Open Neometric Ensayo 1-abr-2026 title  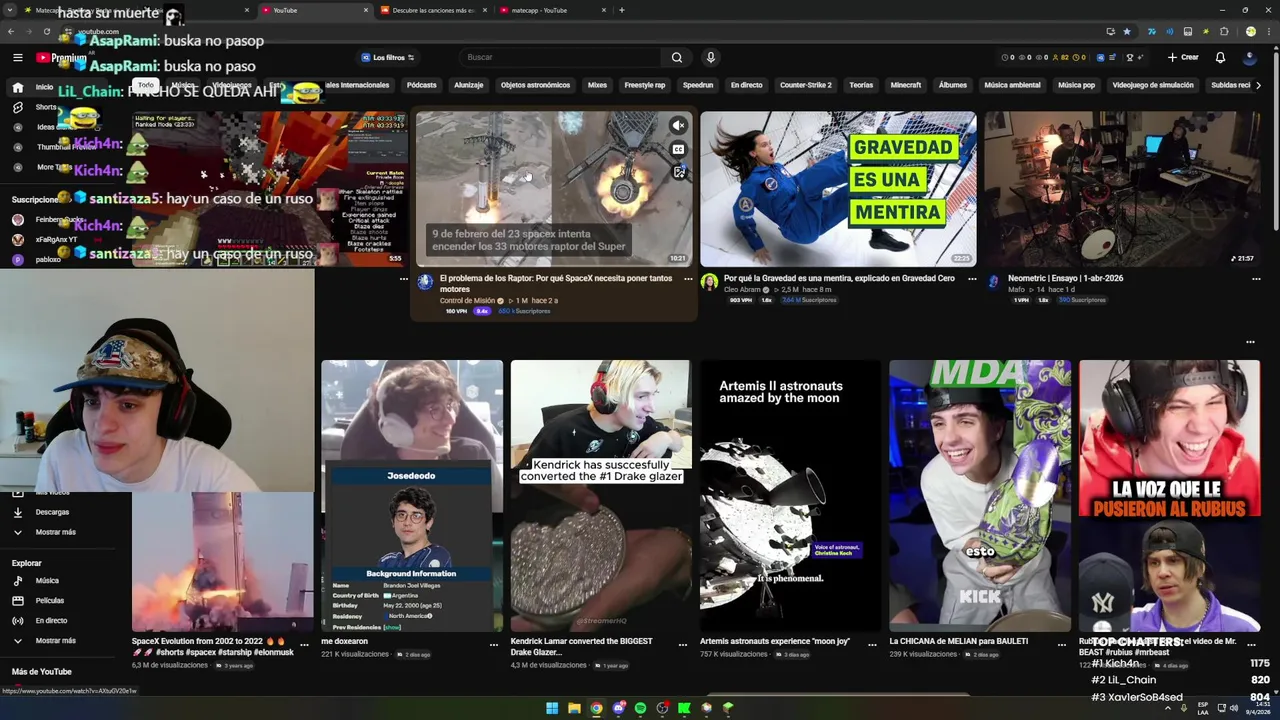pyautogui.click(x=1066, y=279)
